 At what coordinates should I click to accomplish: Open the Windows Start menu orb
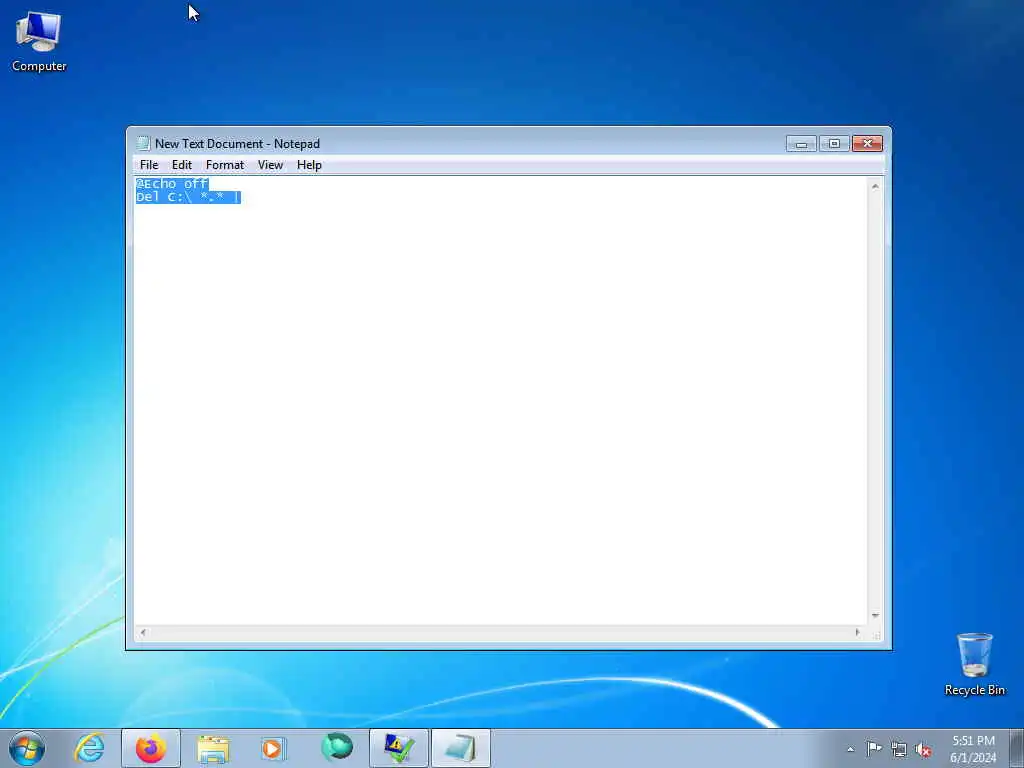27,748
